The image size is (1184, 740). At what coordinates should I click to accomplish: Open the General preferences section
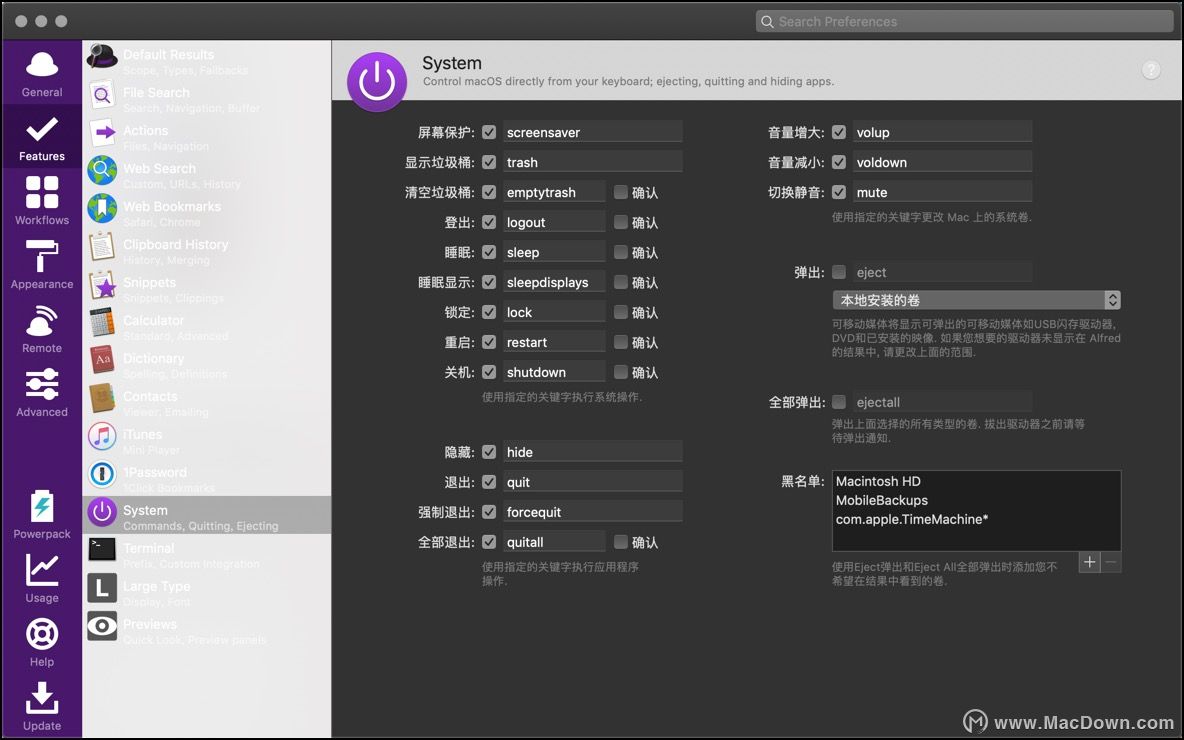(x=42, y=74)
